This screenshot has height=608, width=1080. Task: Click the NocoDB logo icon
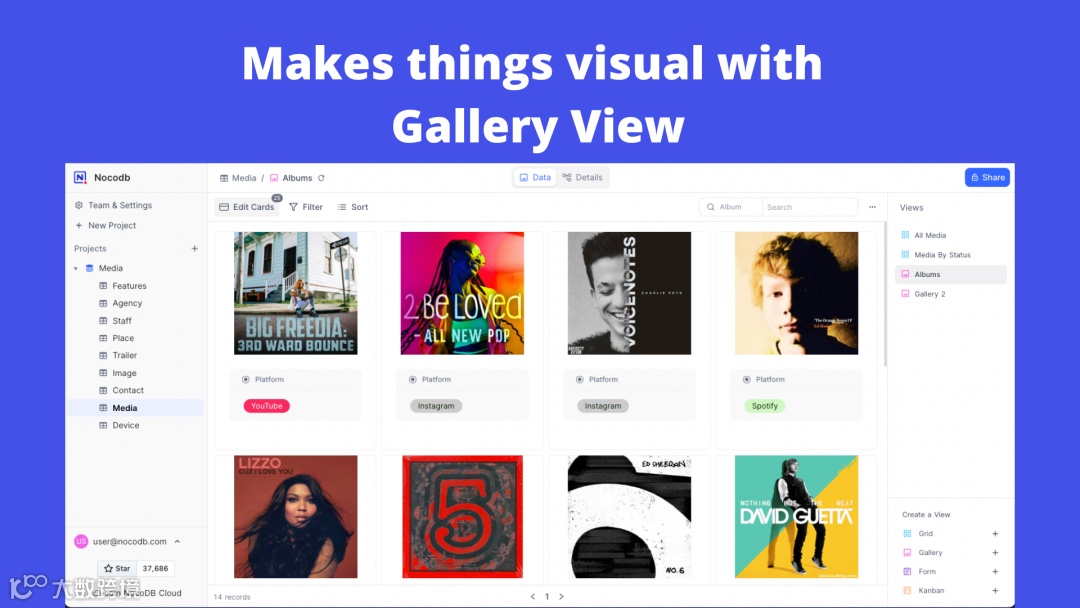(x=80, y=178)
